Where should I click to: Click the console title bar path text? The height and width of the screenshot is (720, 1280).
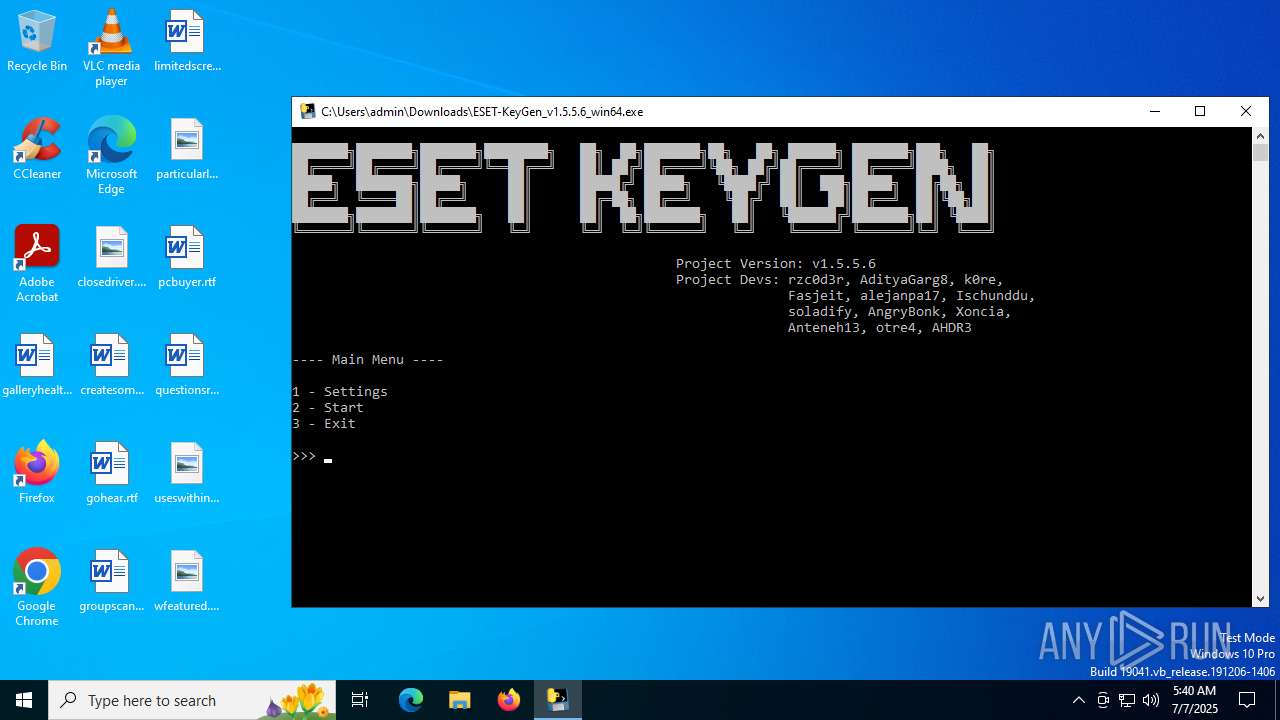coord(482,111)
